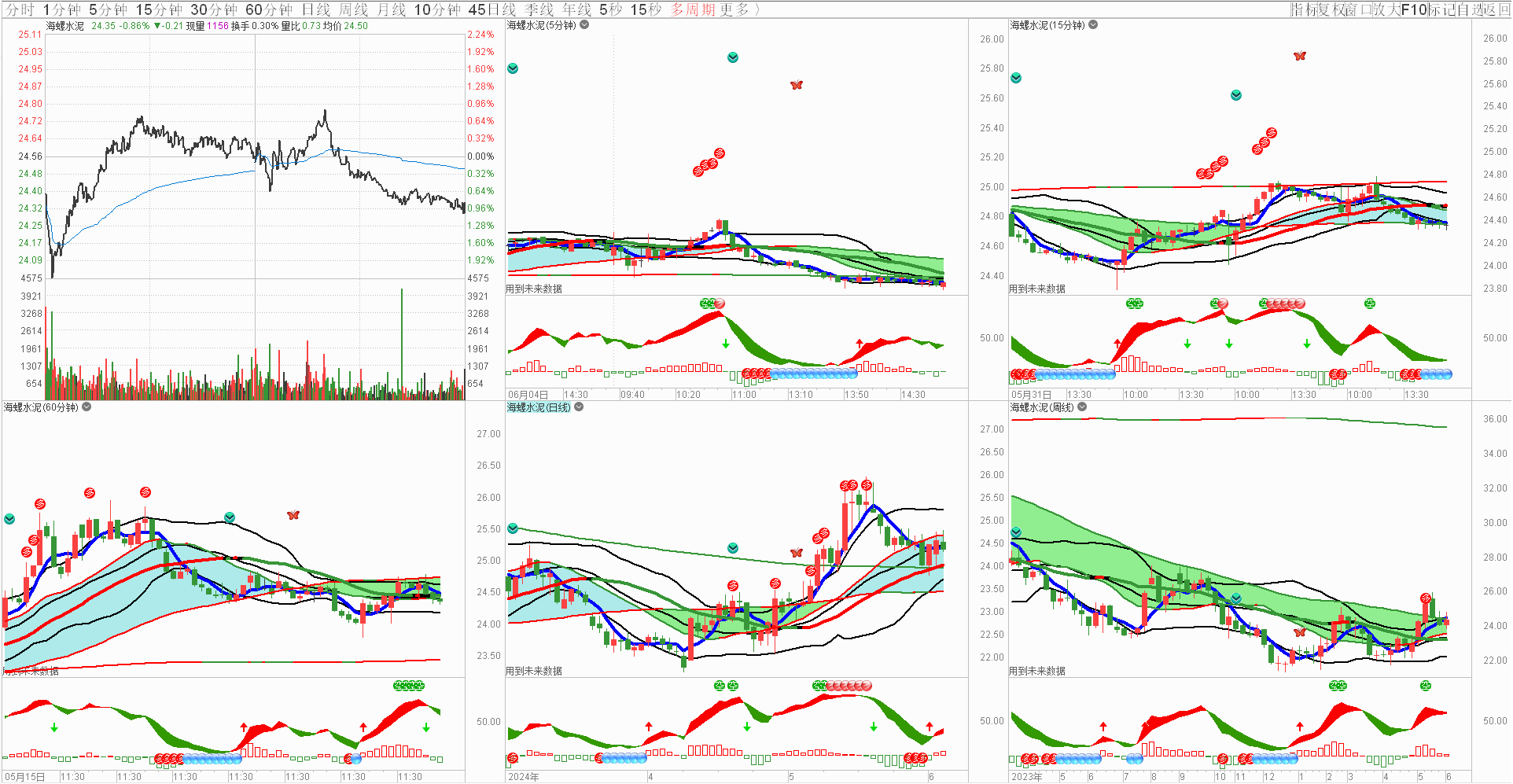This screenshot has width=1513, height=784.
Task: Click red butterfly marker in 周线 chart
Action: click(x=1300, y=632)
